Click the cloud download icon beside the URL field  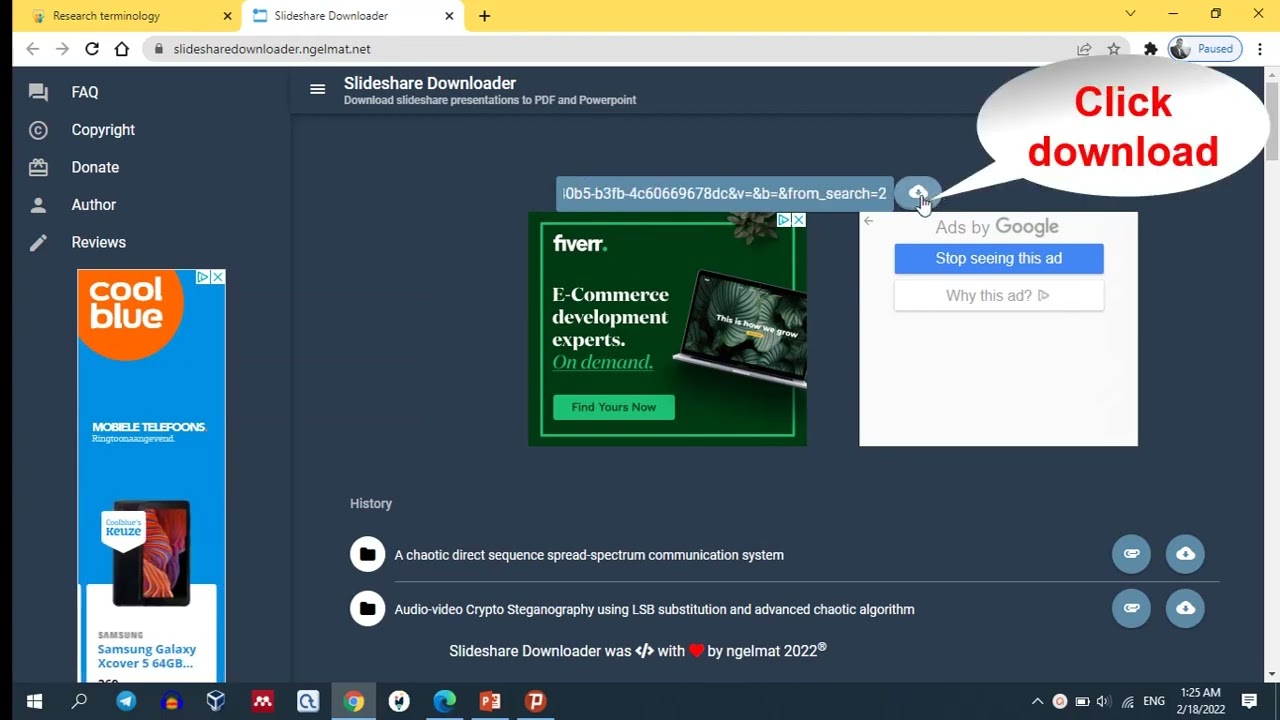(x=918, y=193)
